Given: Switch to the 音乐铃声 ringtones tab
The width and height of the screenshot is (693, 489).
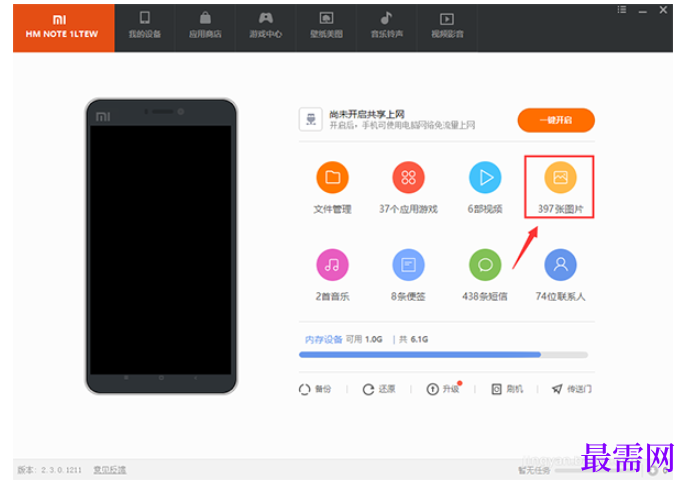Looking at the screenshot, I should (387, 28).
